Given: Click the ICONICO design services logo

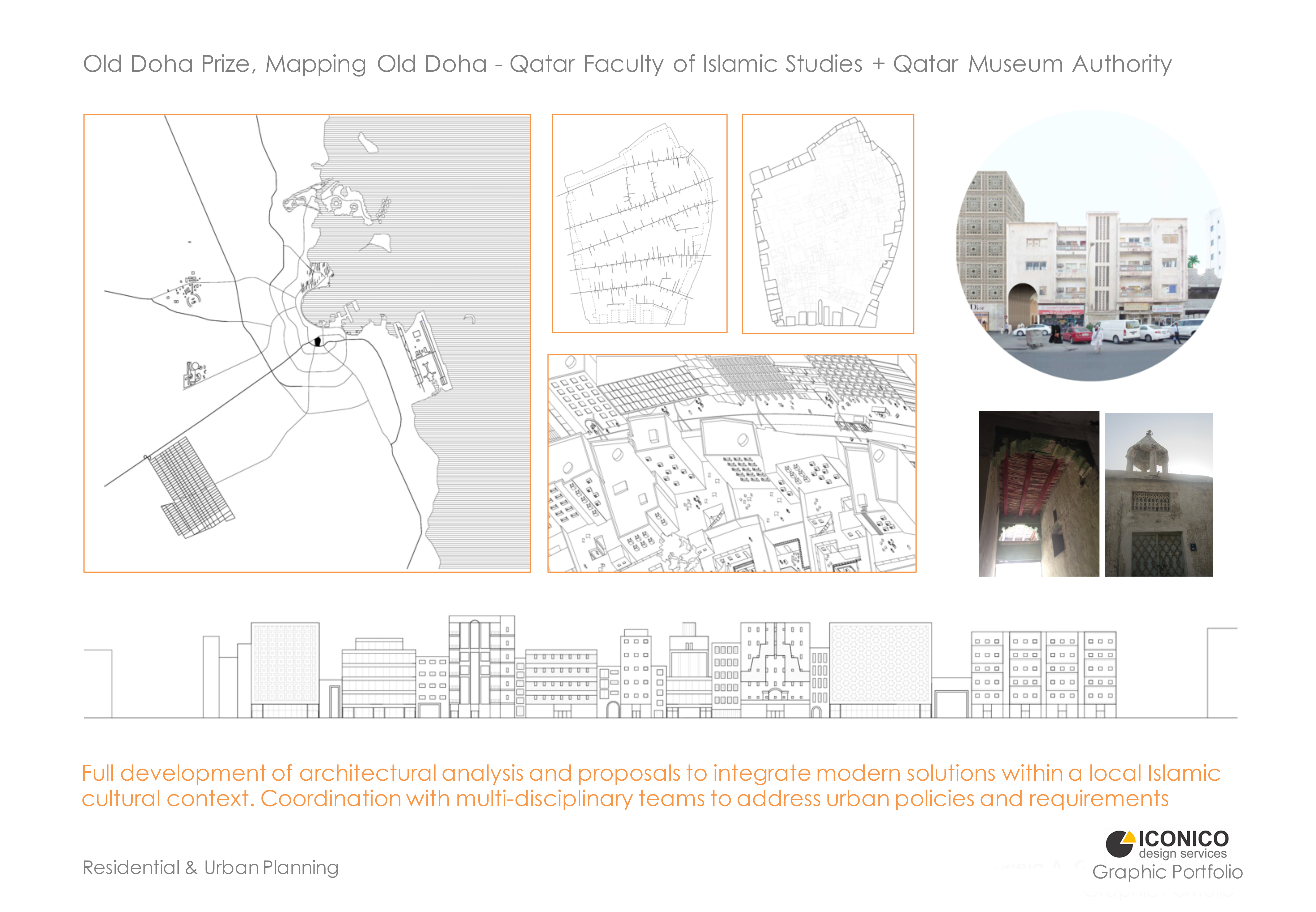Looking at the screenshot, I should point(1167,845).
